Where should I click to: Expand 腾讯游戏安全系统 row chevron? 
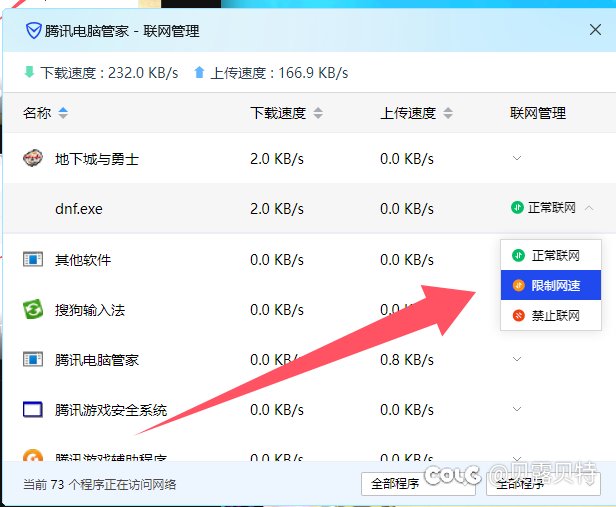[517, 409]
